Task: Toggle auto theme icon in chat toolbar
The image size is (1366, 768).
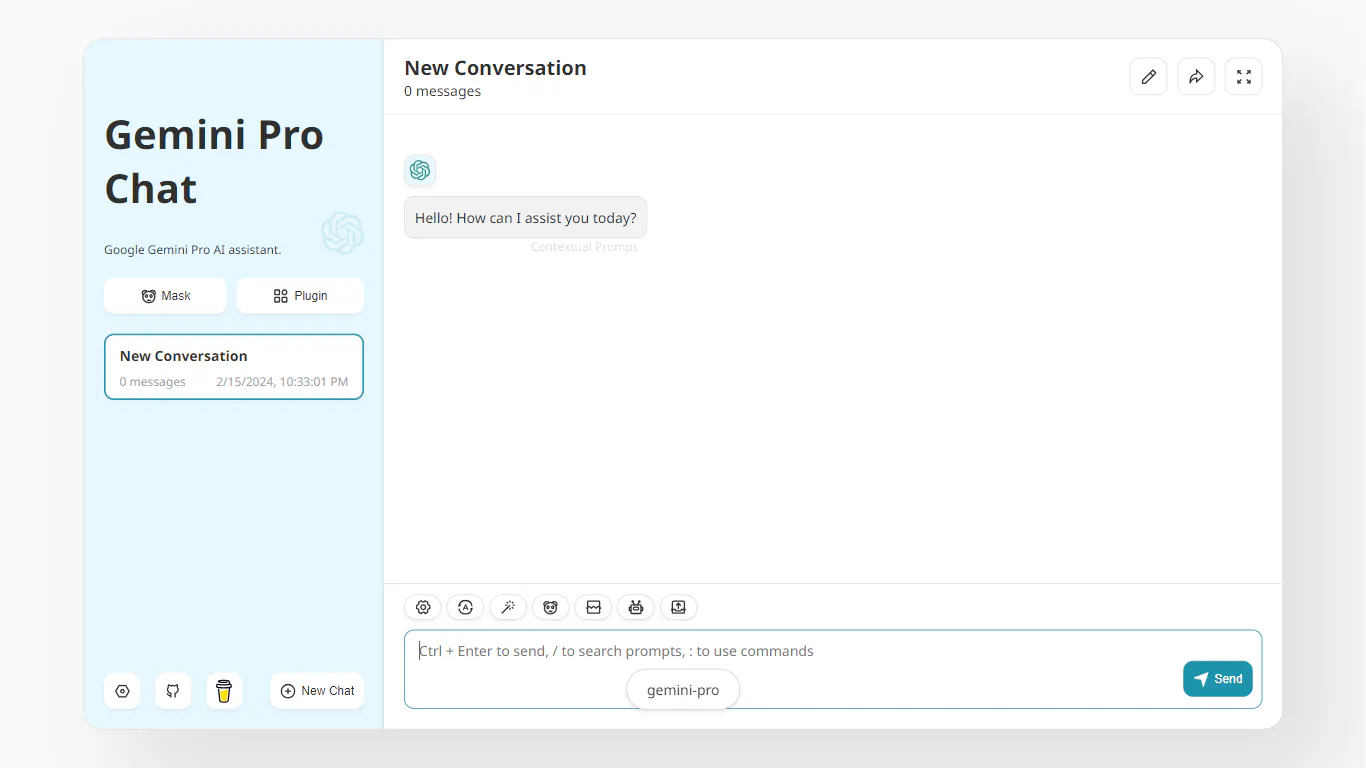Action: (465, 607)
